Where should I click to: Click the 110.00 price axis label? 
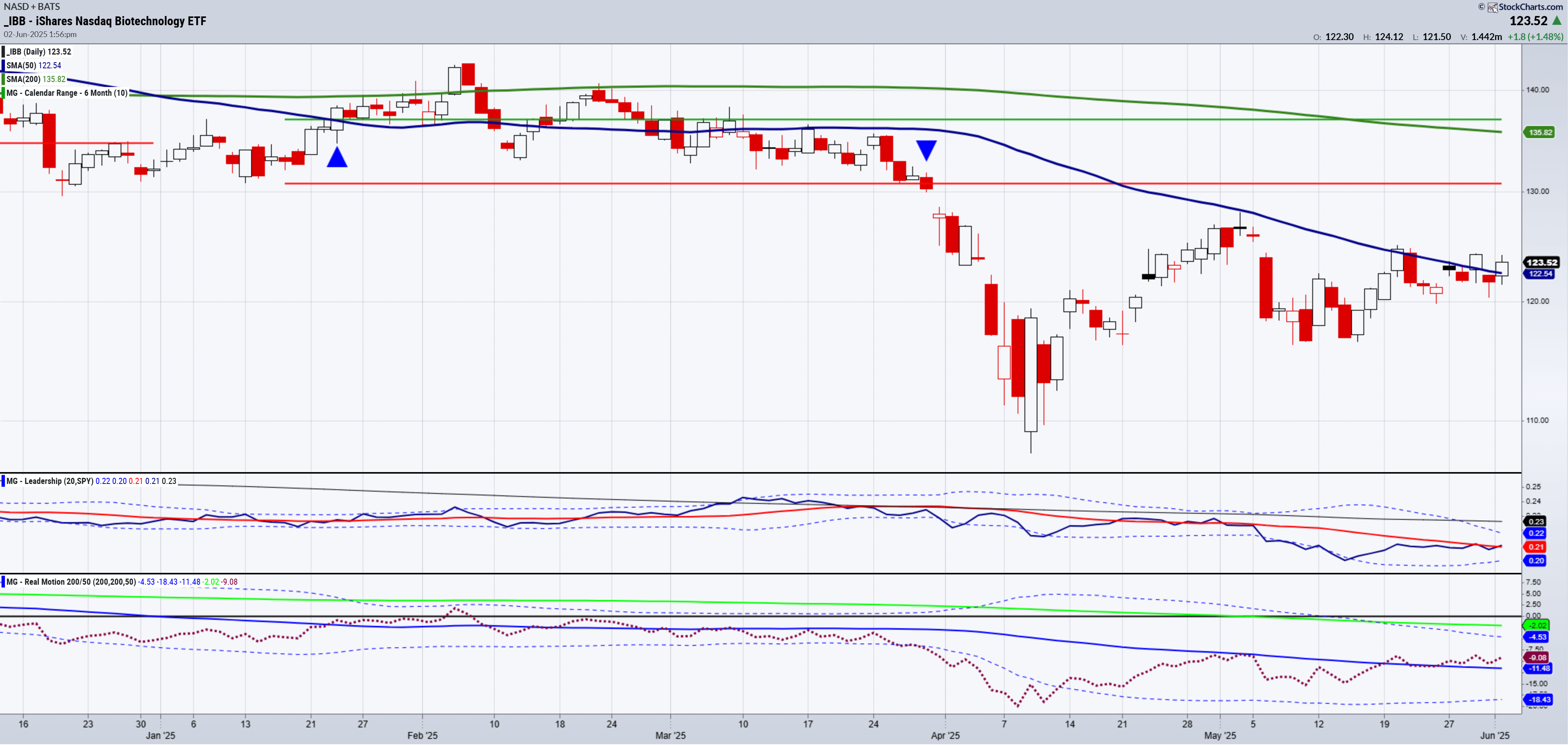1537,421
